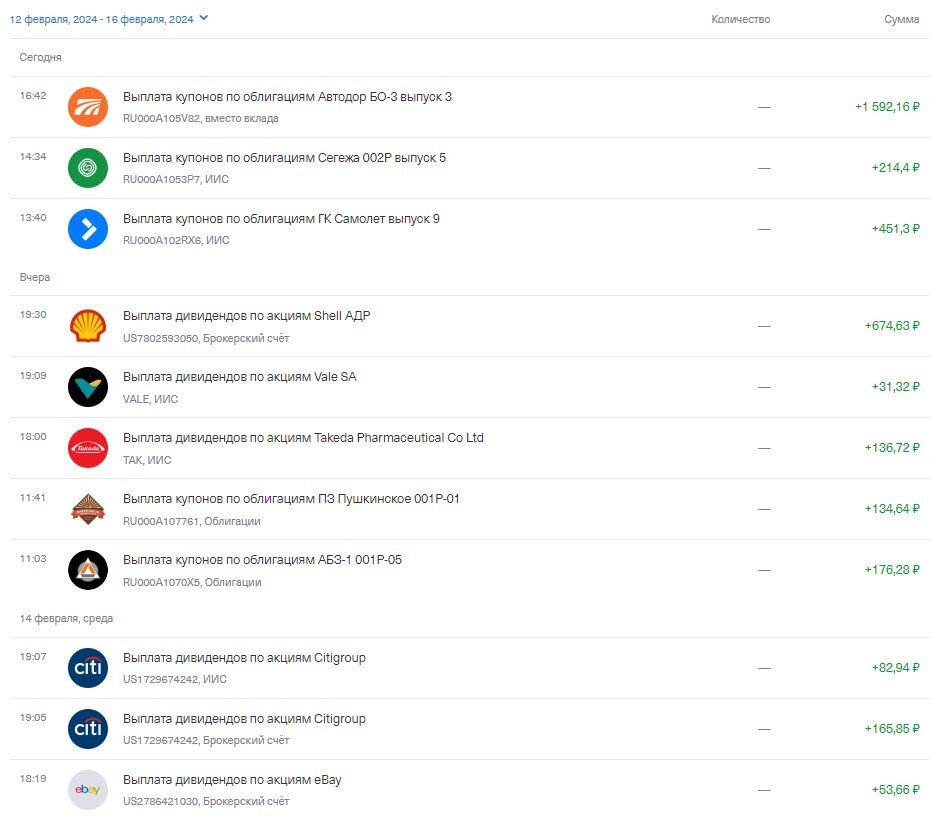The width and height of the screenshot is (933, 818).
Task: Click the amount +1 592,16 ₽
Action: click(x=887, y=106)
